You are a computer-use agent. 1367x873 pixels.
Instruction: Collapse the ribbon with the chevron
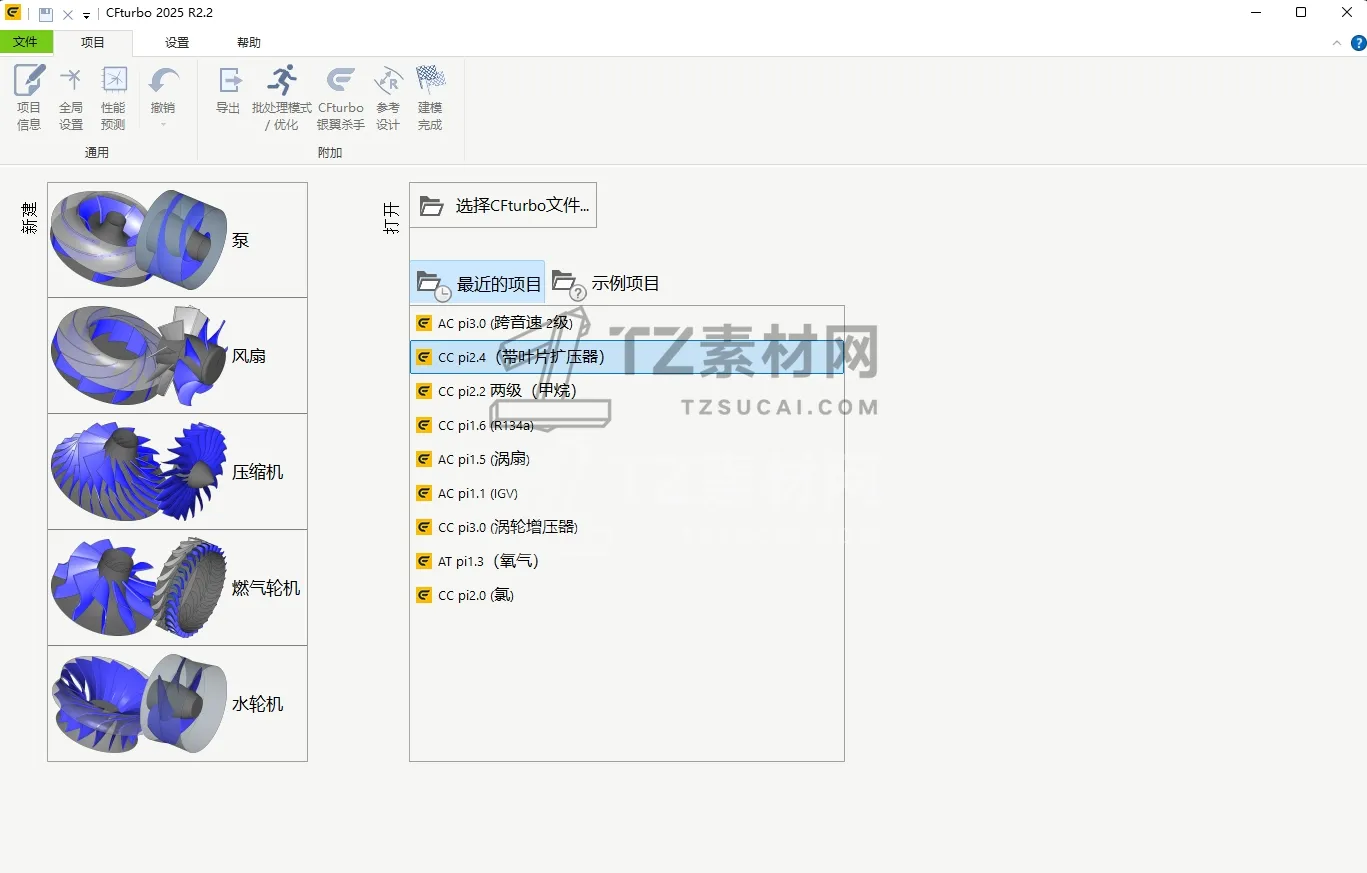click(1337, 43)
